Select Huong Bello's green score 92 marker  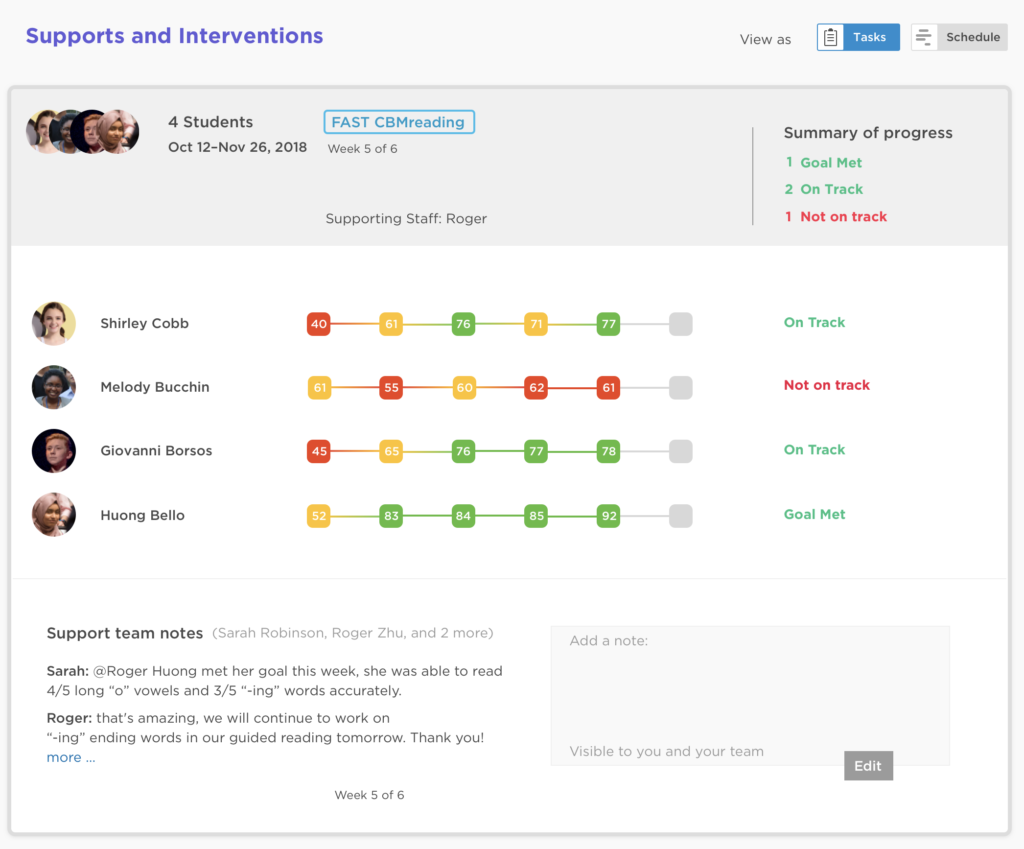[608, 516]
